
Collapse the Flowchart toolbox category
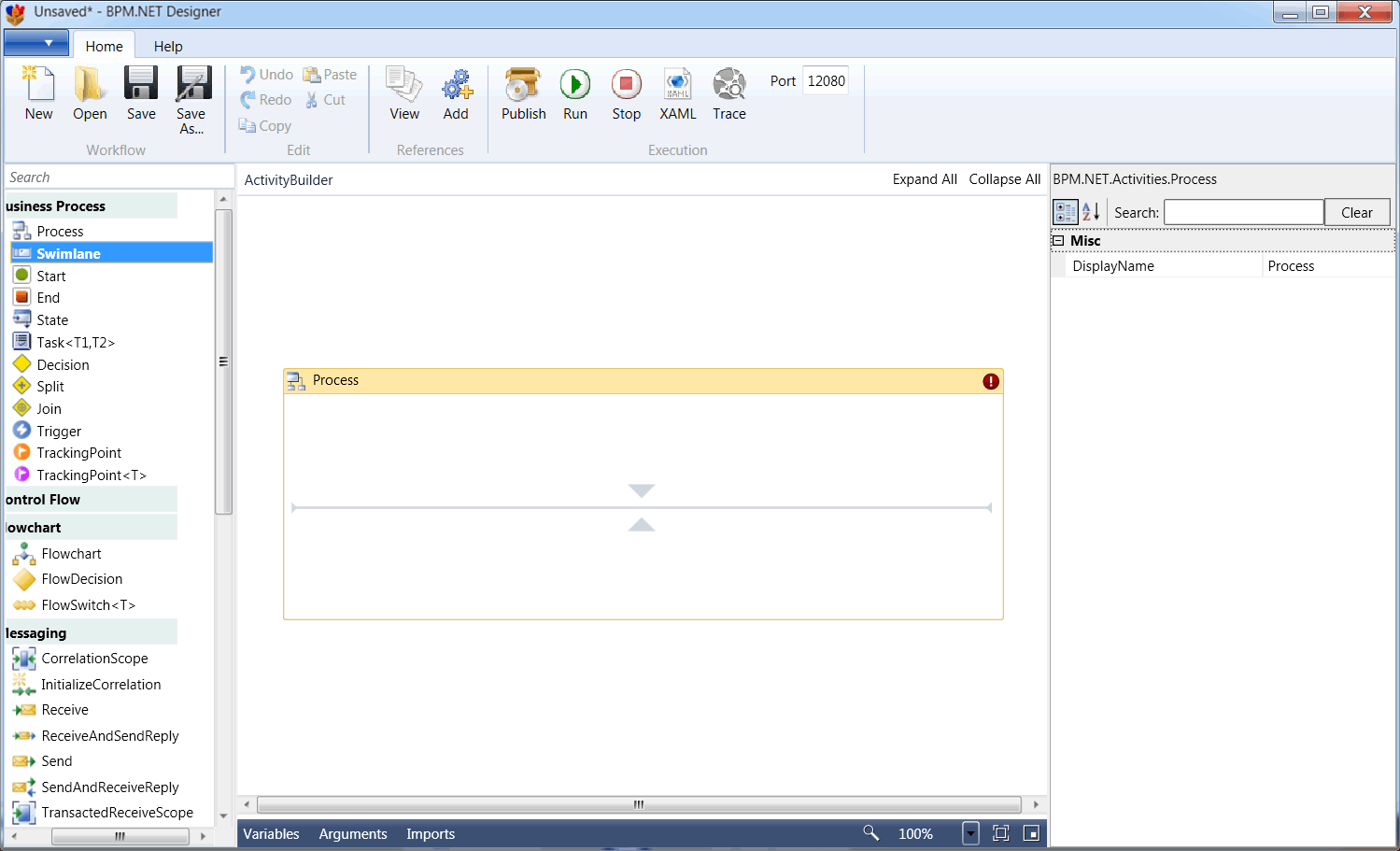tap(91, 528)
